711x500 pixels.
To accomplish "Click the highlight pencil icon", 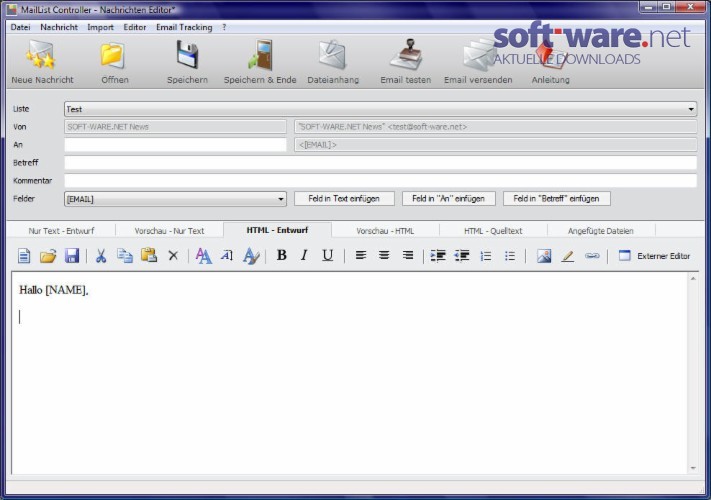I will click(x=568, y=256).
